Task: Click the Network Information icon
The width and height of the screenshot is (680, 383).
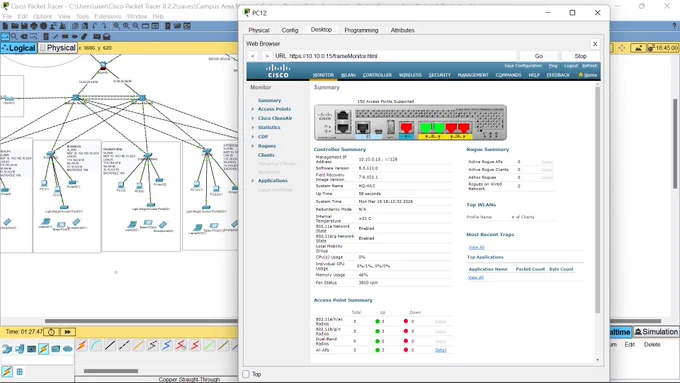Action: (43, 26)
